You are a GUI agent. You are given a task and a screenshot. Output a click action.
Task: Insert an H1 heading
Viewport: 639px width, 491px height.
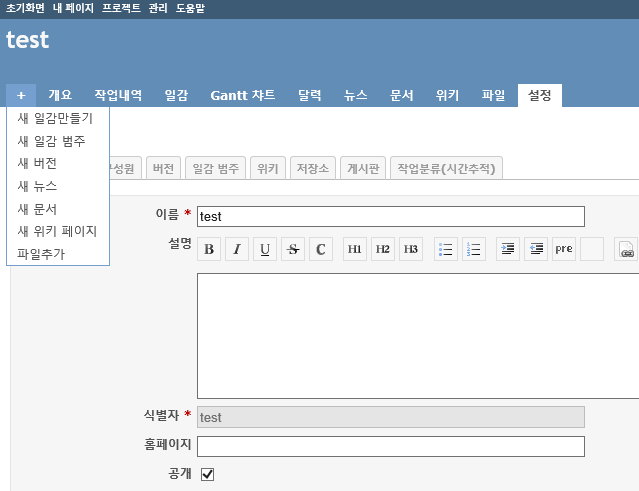(355, 249)
